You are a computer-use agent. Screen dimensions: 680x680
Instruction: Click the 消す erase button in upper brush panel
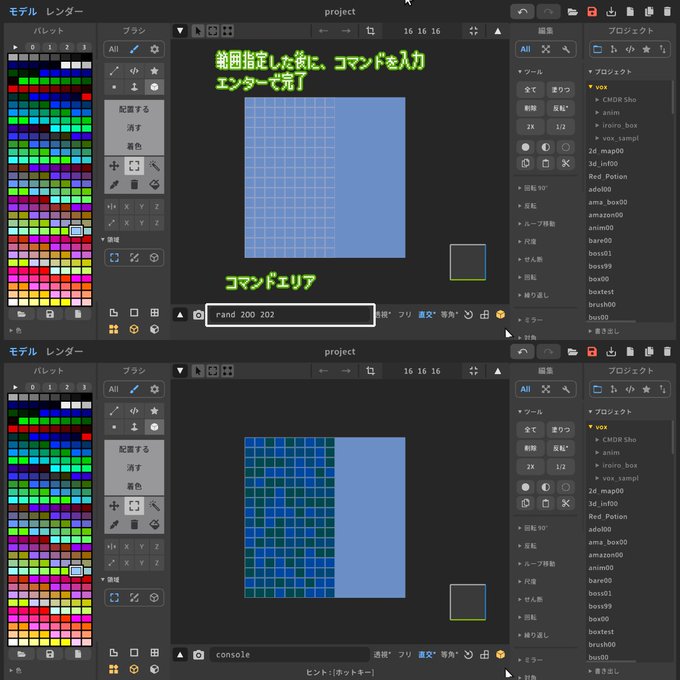click(133, 128)
